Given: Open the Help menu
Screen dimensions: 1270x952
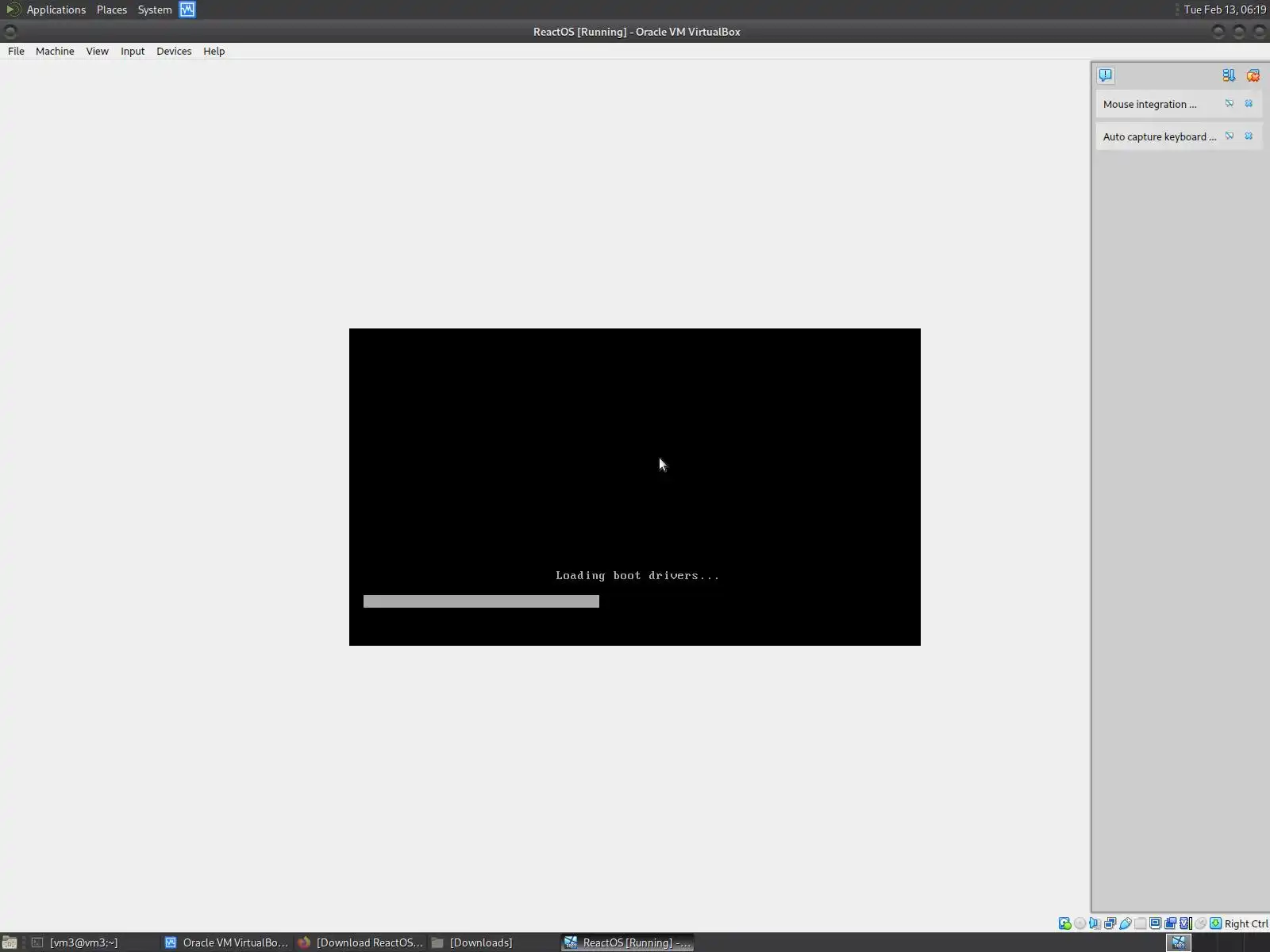Looking at the screenshot, I should 214,51.
